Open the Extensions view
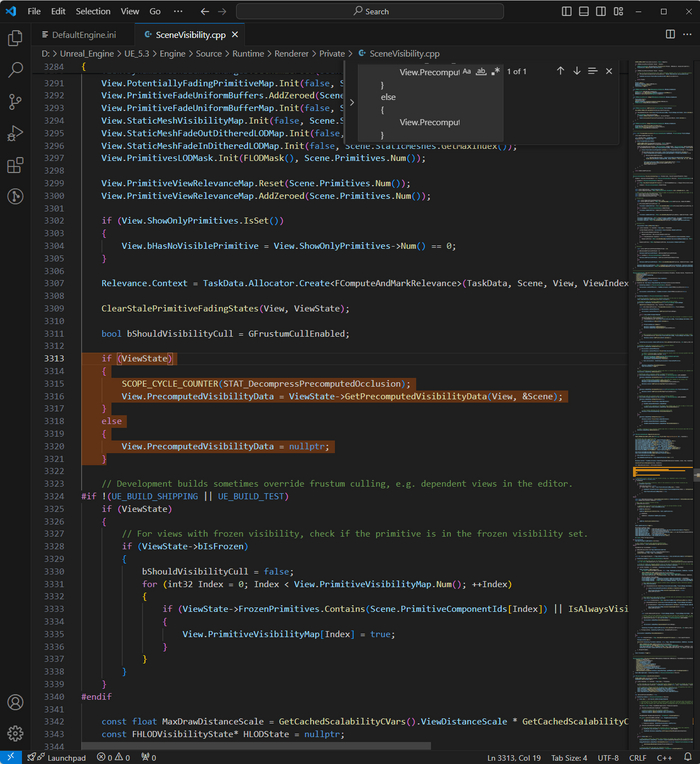Screen dimensions: 700x764 [x=15, y=166]
